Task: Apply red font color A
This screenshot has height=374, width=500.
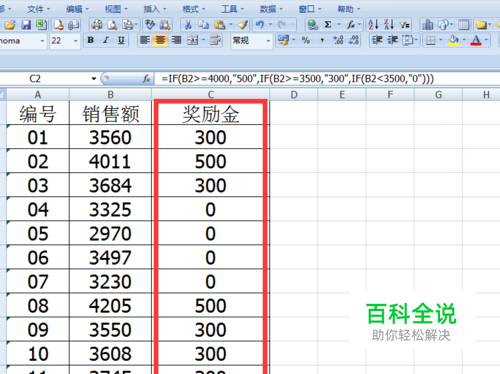Action: tap(476, 41)
